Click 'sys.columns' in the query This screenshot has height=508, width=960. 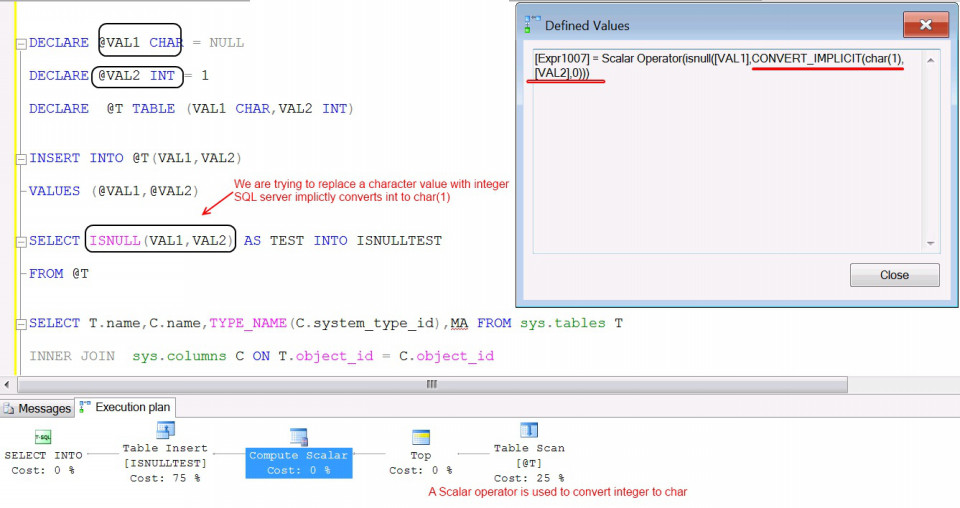(x=179, y=356)
